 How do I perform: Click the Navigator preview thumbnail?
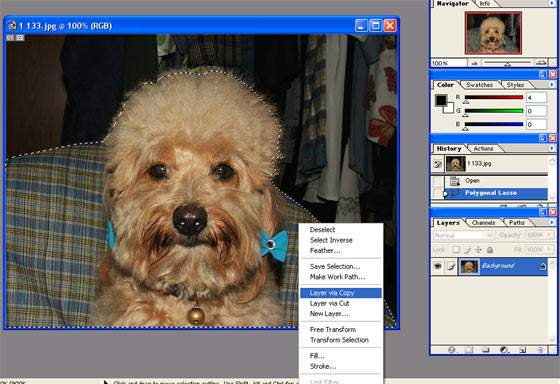[x=493, y=33]
